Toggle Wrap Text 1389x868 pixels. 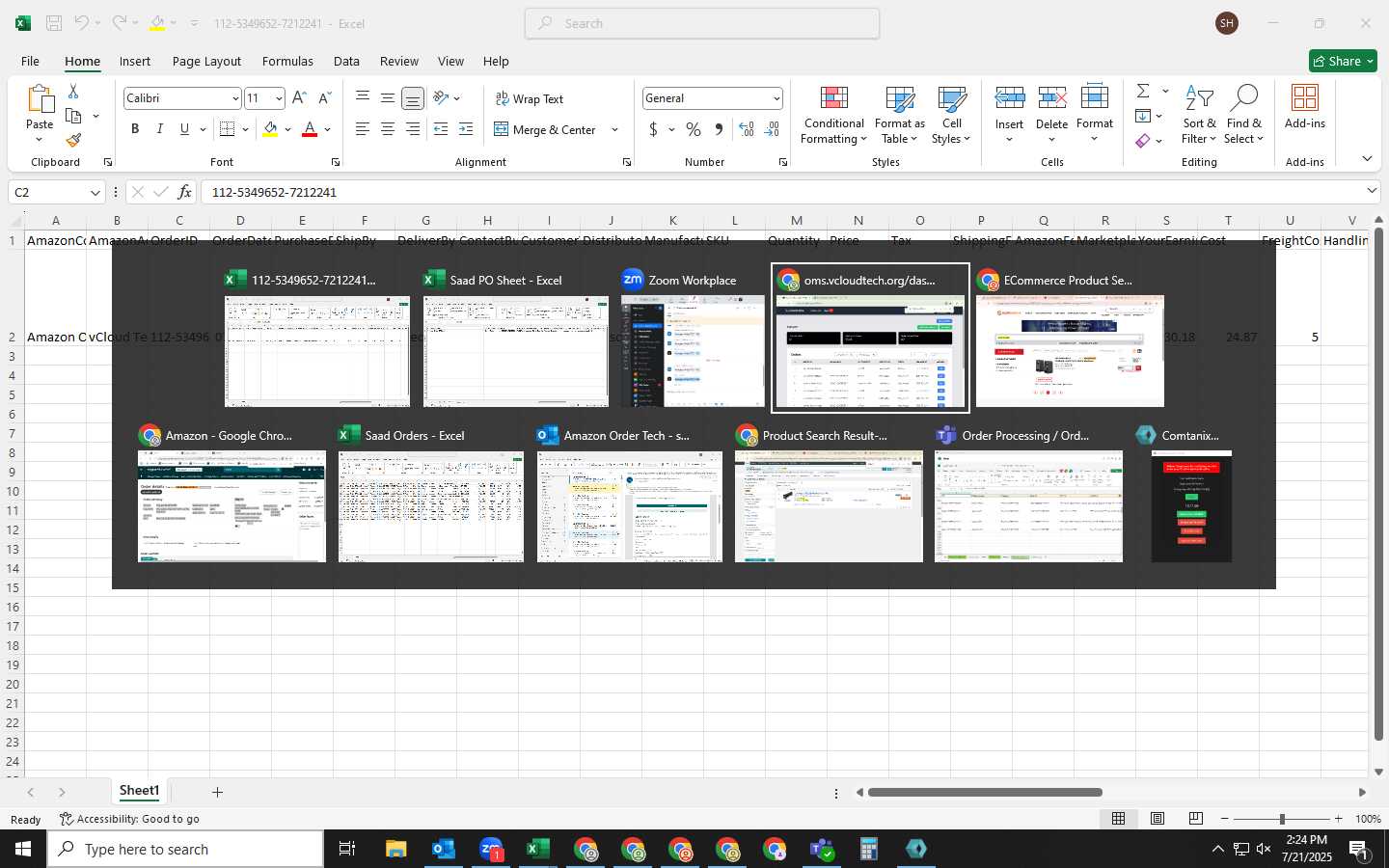529,98
